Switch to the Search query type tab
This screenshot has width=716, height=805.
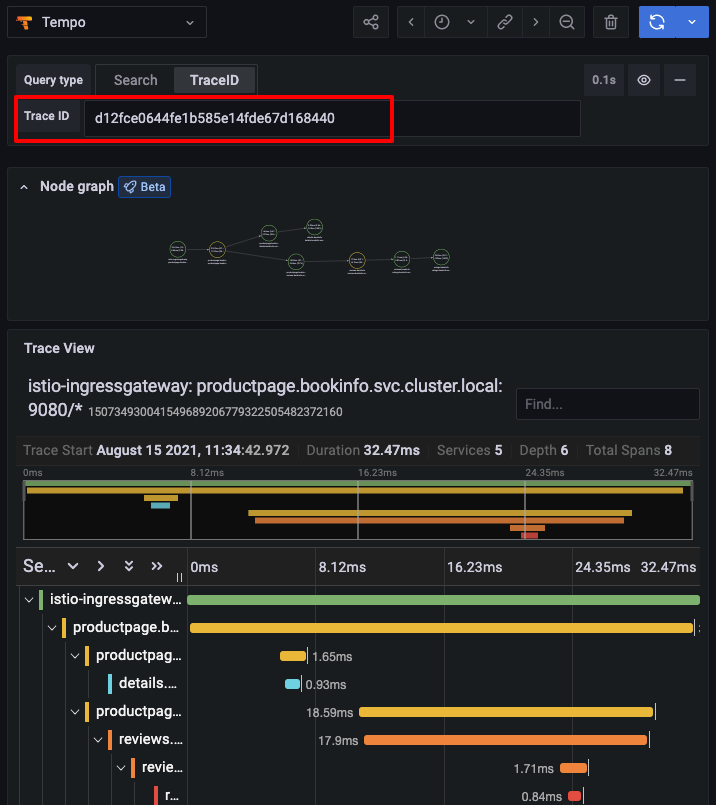tap(135, 80)
